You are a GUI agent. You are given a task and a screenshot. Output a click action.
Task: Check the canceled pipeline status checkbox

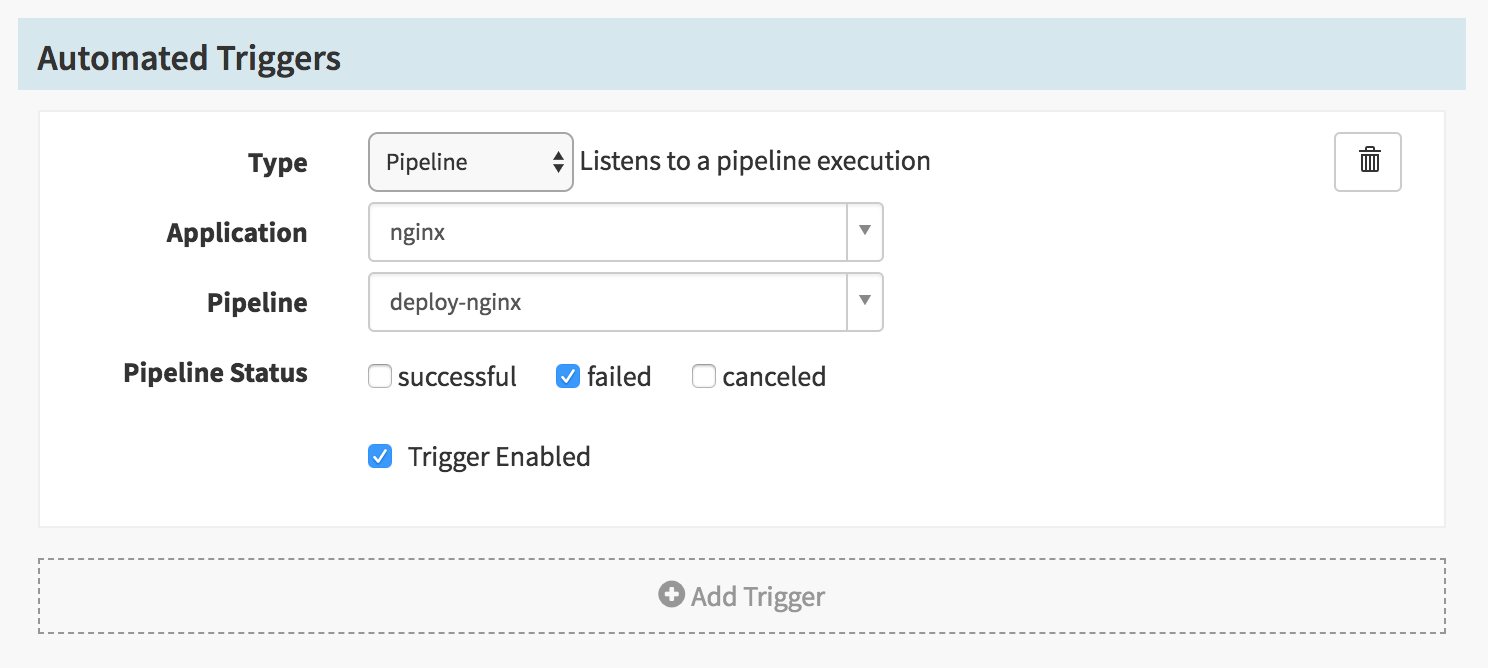[704, 377]
